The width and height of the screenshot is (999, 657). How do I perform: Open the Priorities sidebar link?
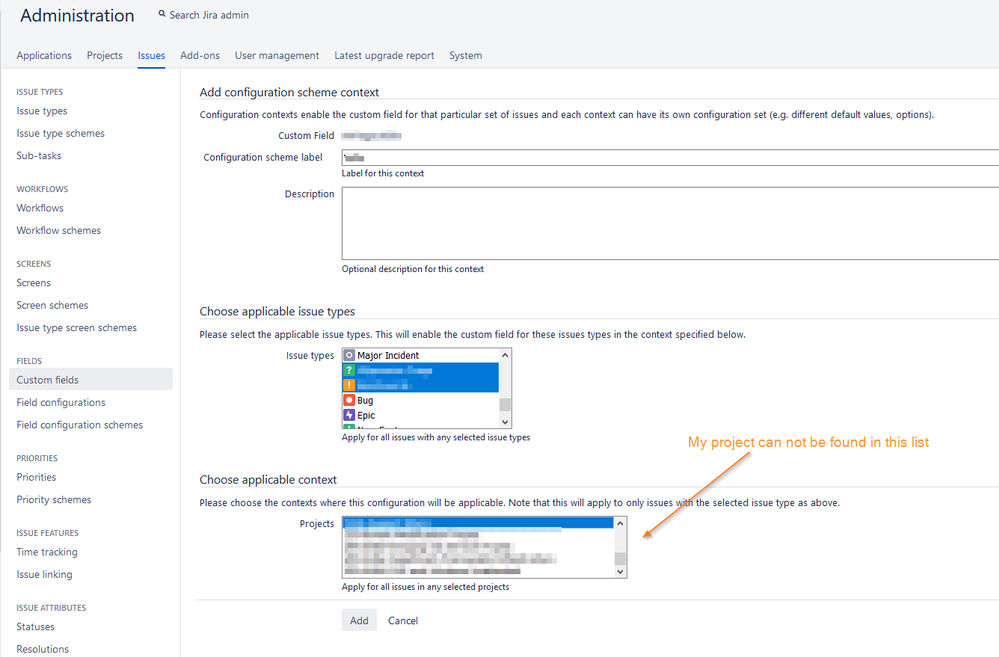point(36,477)
